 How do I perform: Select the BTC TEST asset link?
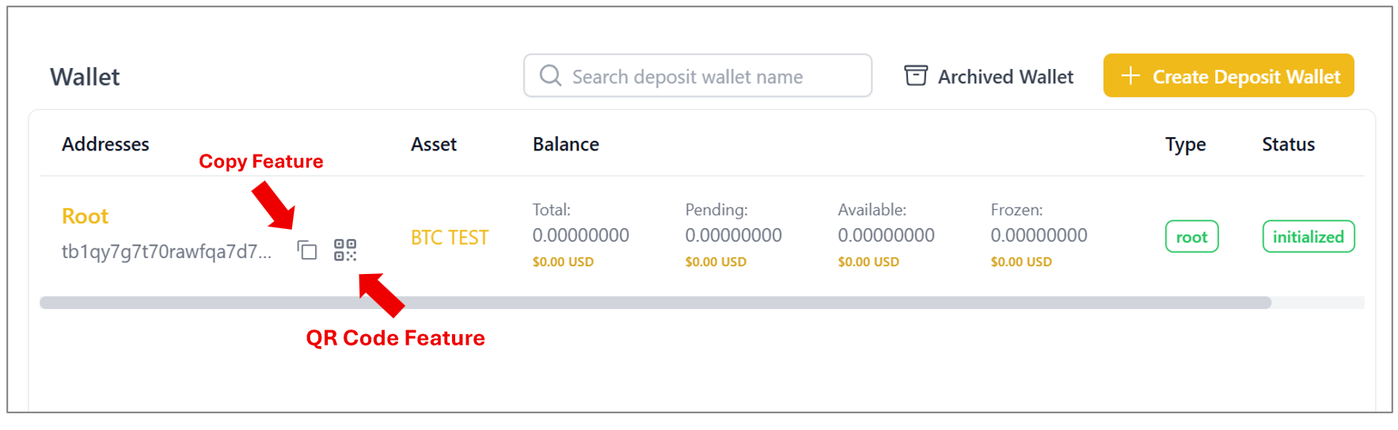point(450,238)
